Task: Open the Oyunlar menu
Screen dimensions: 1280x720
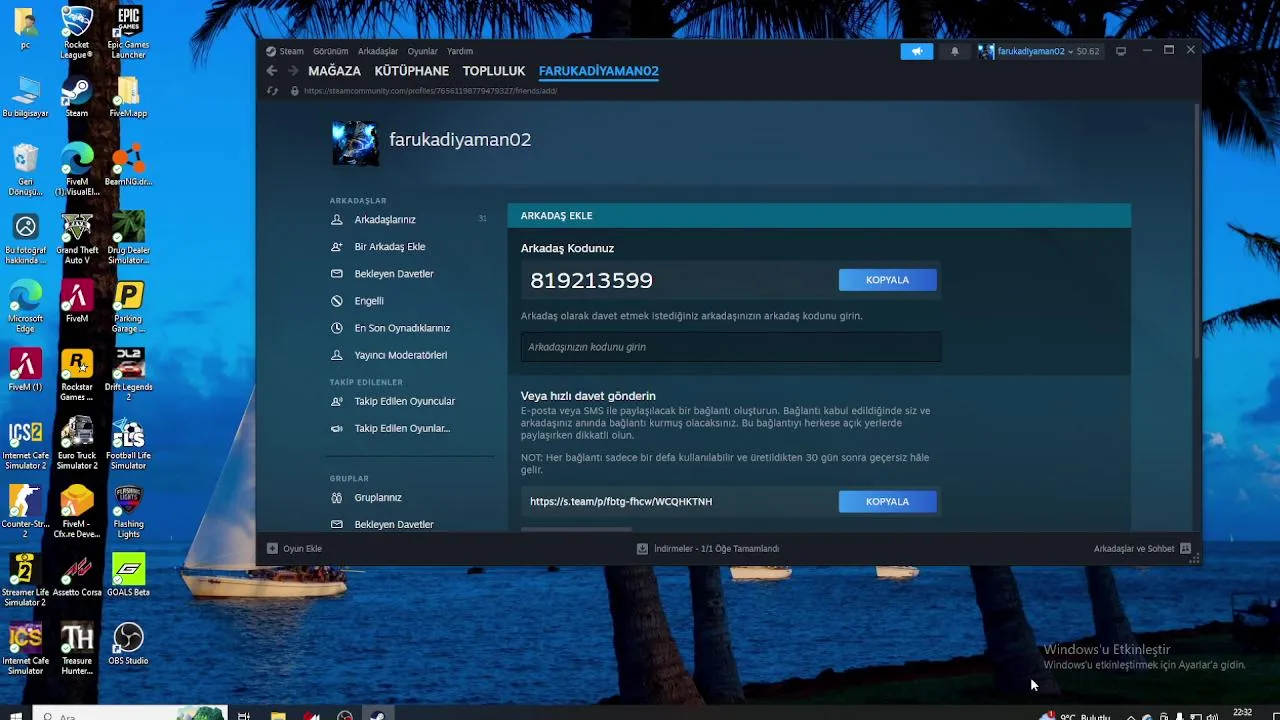Action: (x=422, y=51)
